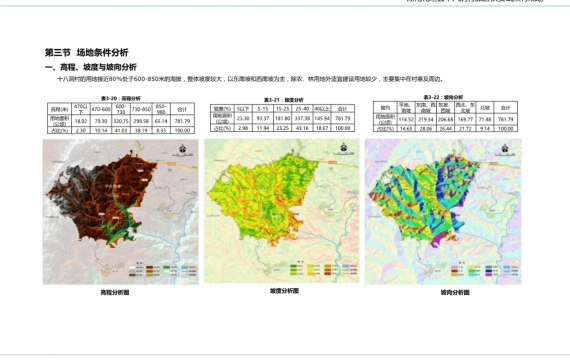Viewport: 570px width, 360px height.
Task: Click percentage 21.72 in aspect table
Action: 465,129
